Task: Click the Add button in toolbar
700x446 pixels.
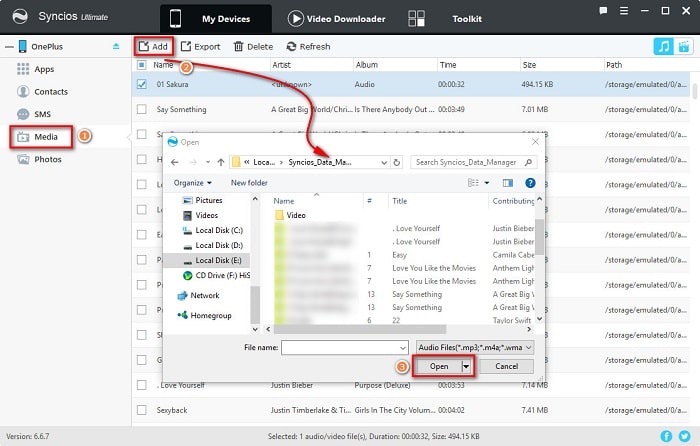Action: click(x=153, y=46)
